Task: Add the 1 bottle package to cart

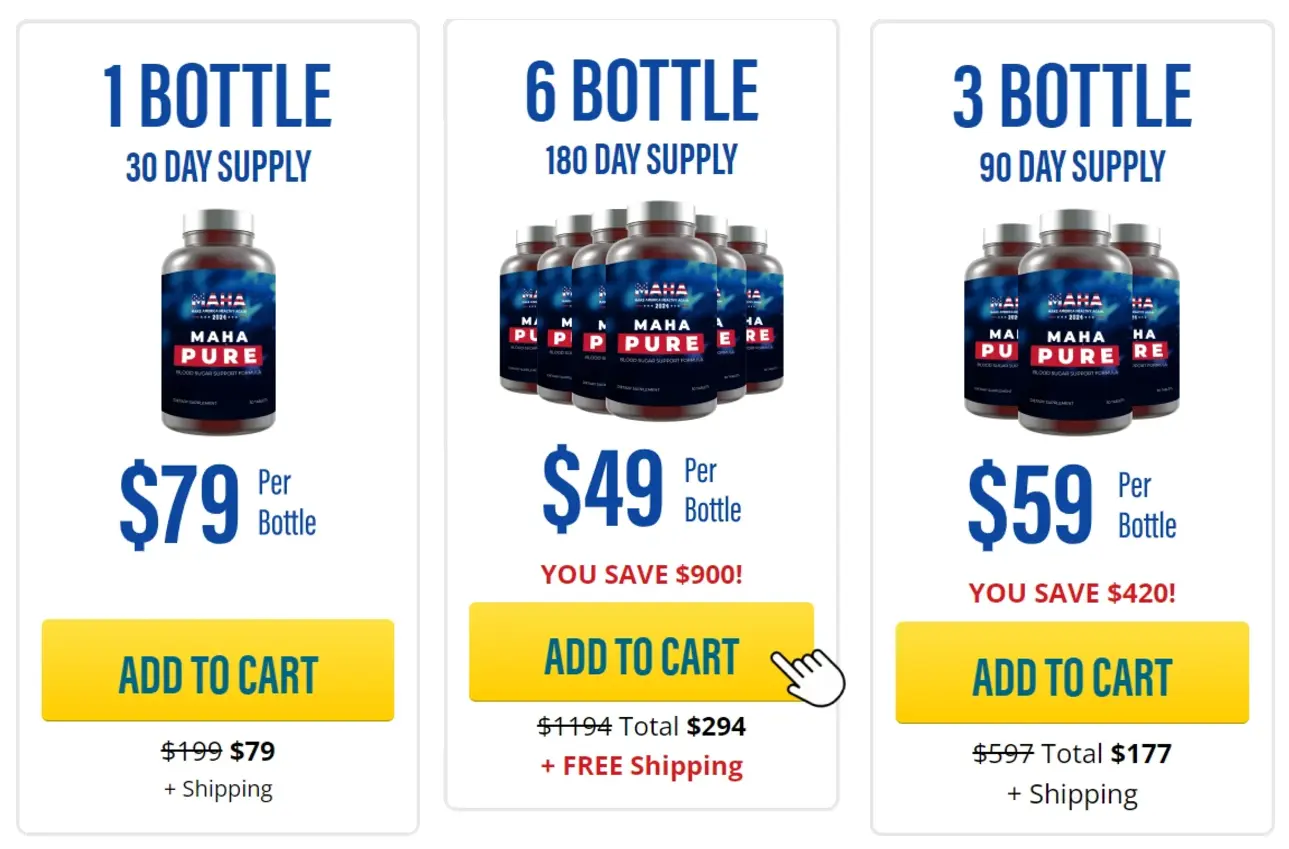Action: pos(217,671)
